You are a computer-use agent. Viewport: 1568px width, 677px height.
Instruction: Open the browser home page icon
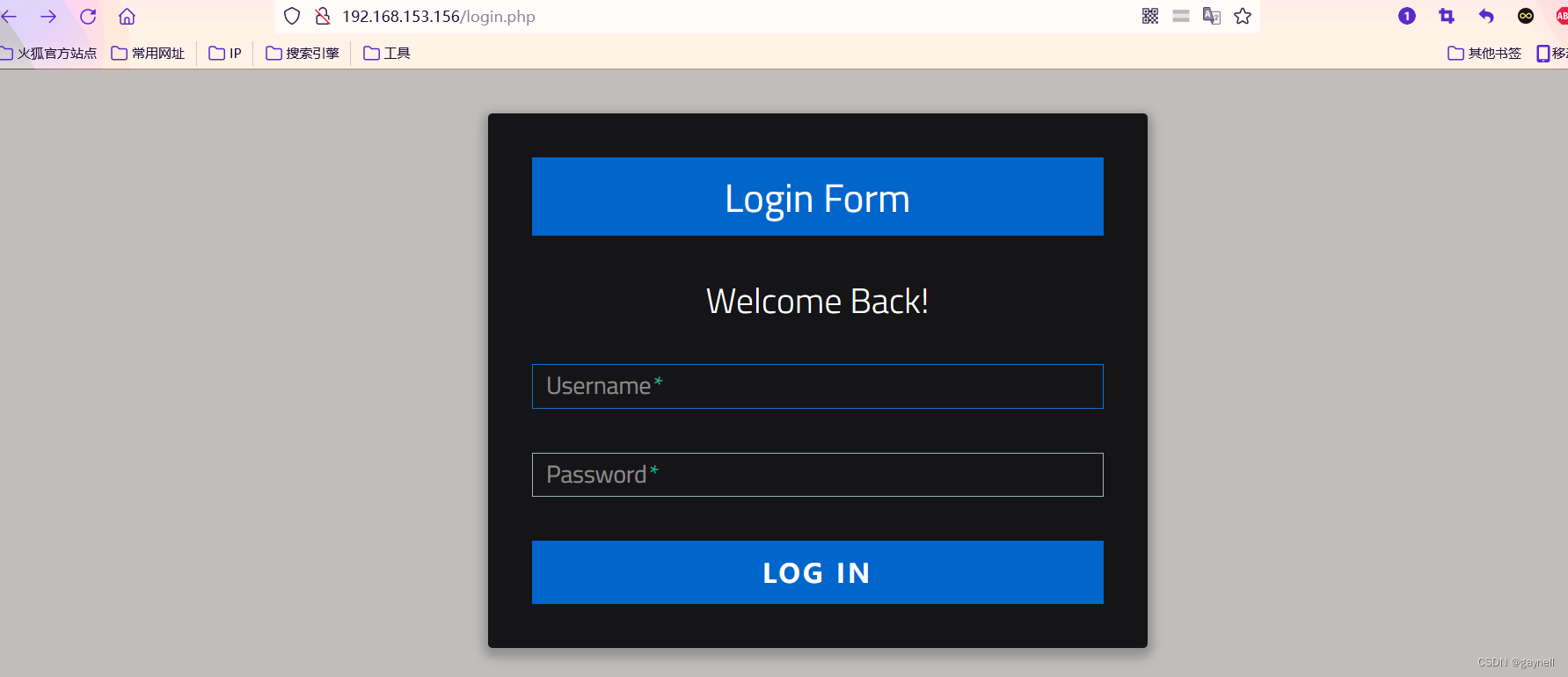(127, 17)
